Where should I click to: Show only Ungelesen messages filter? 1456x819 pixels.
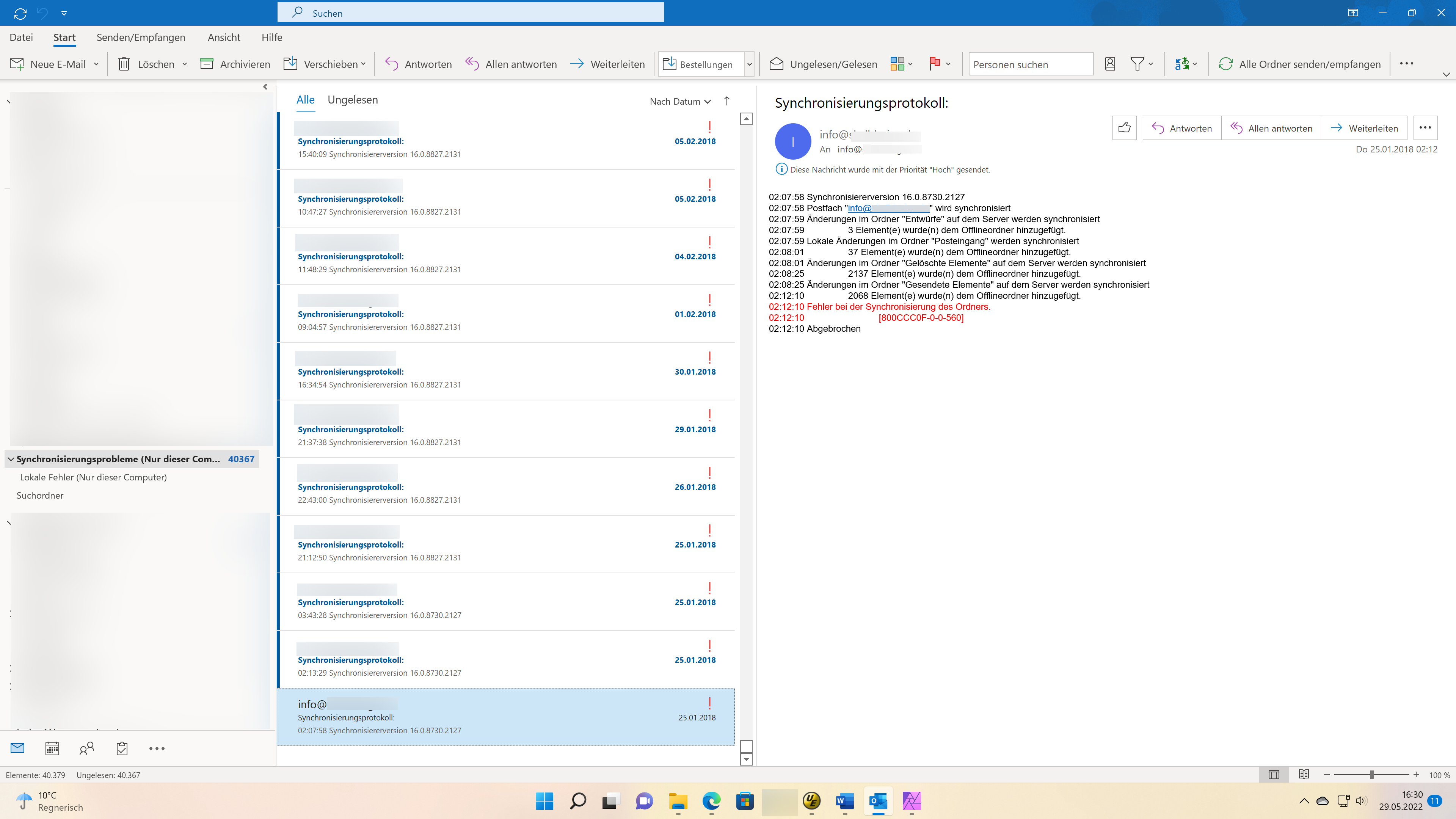tap(352, 100)
